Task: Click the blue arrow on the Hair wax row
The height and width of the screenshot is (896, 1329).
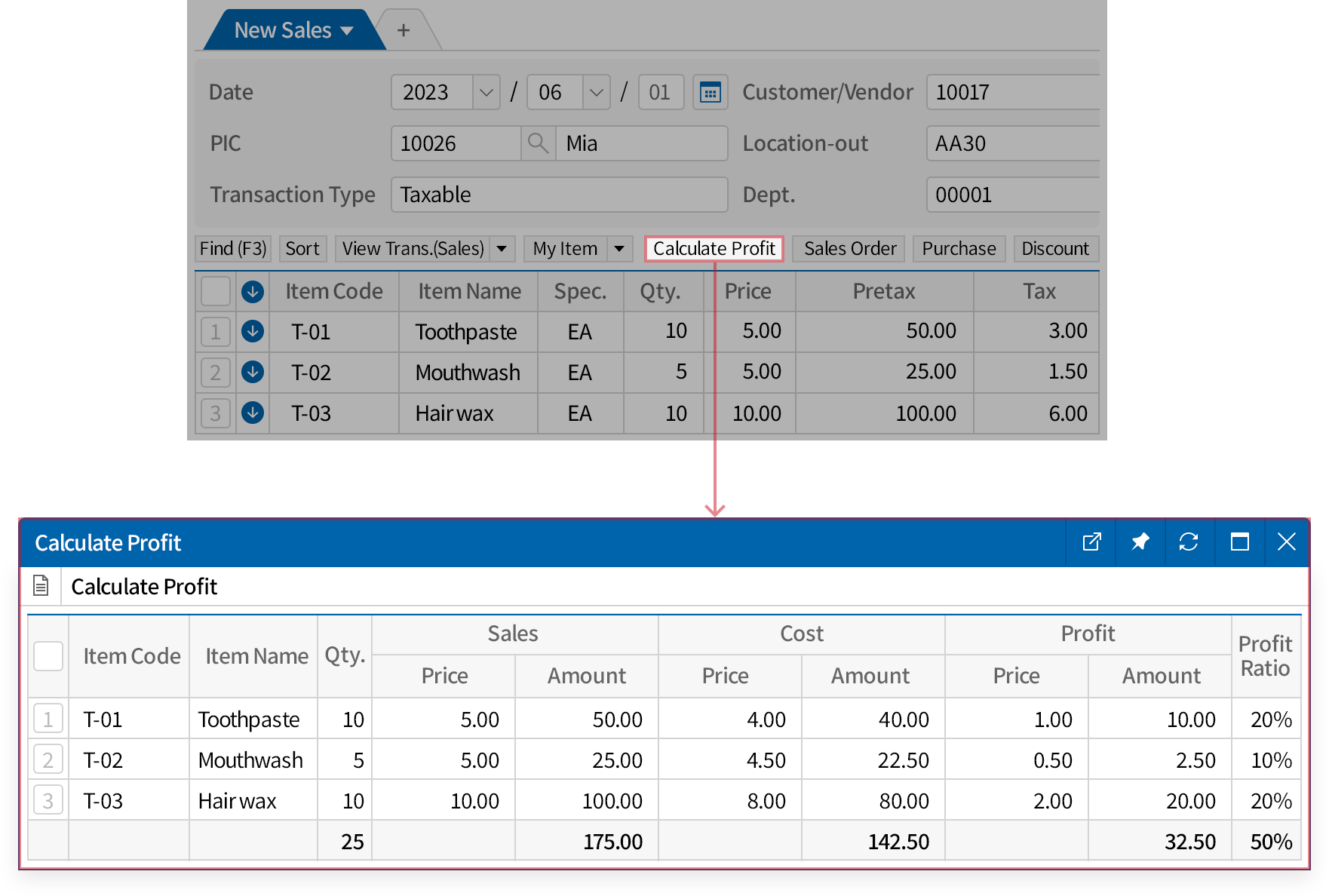Action: tap(253, 413)
